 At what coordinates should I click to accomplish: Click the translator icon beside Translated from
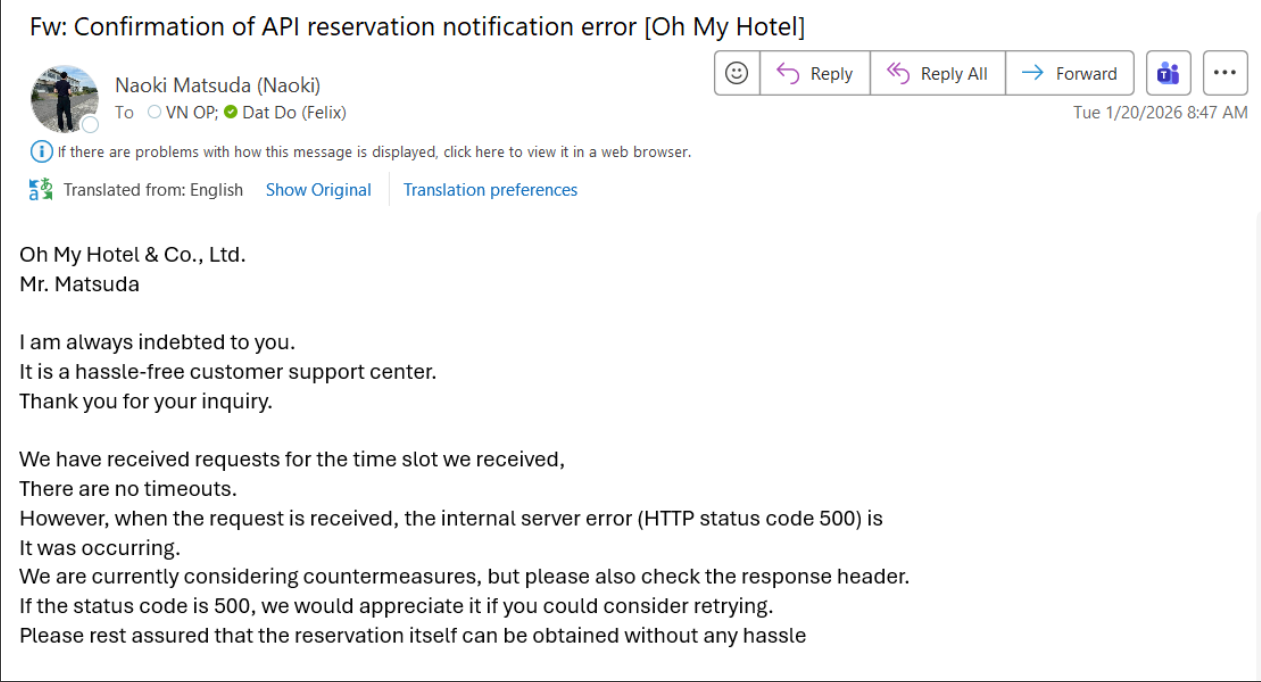(41, 190)
